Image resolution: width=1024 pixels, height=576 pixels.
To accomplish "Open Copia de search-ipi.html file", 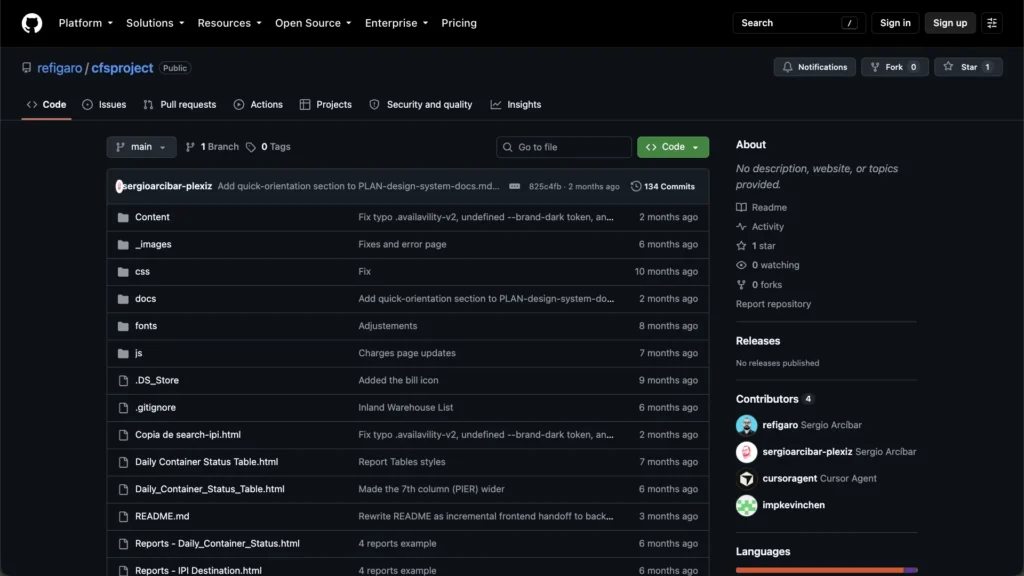I will point(188,435).
